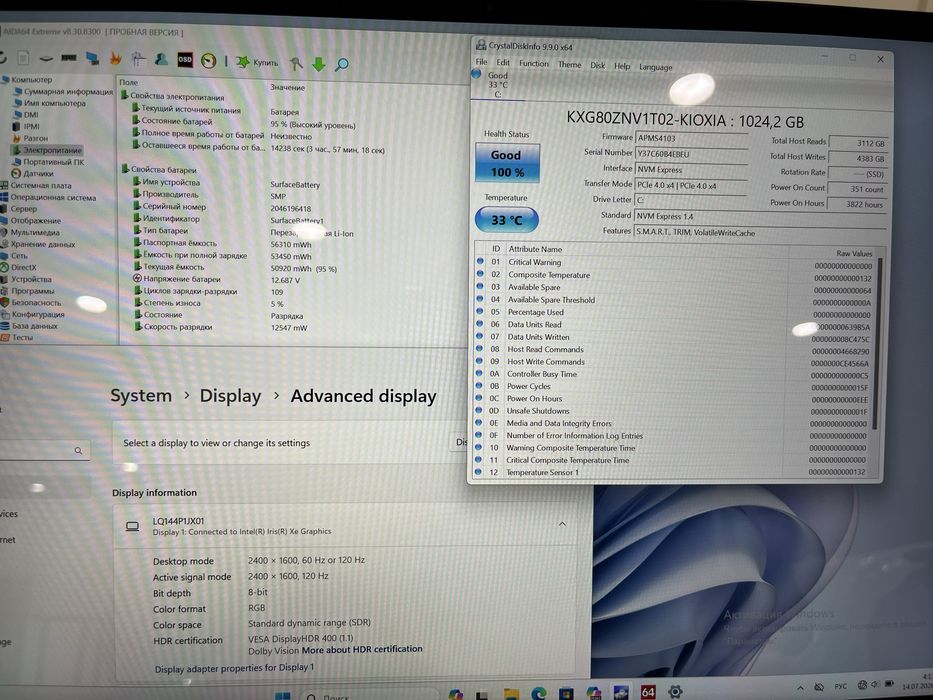The height and width of the screenshot is (700, 933).
Task: Click the blue status dot for Critical Warning
Action: (480, 261)
